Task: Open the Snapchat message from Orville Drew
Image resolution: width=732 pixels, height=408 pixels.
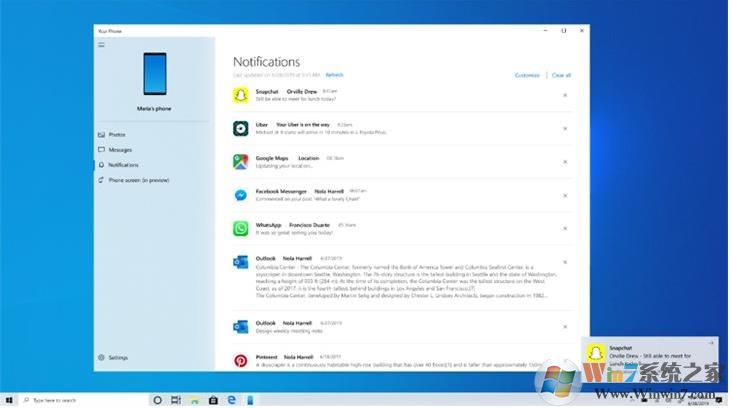Action: point(296,99)
